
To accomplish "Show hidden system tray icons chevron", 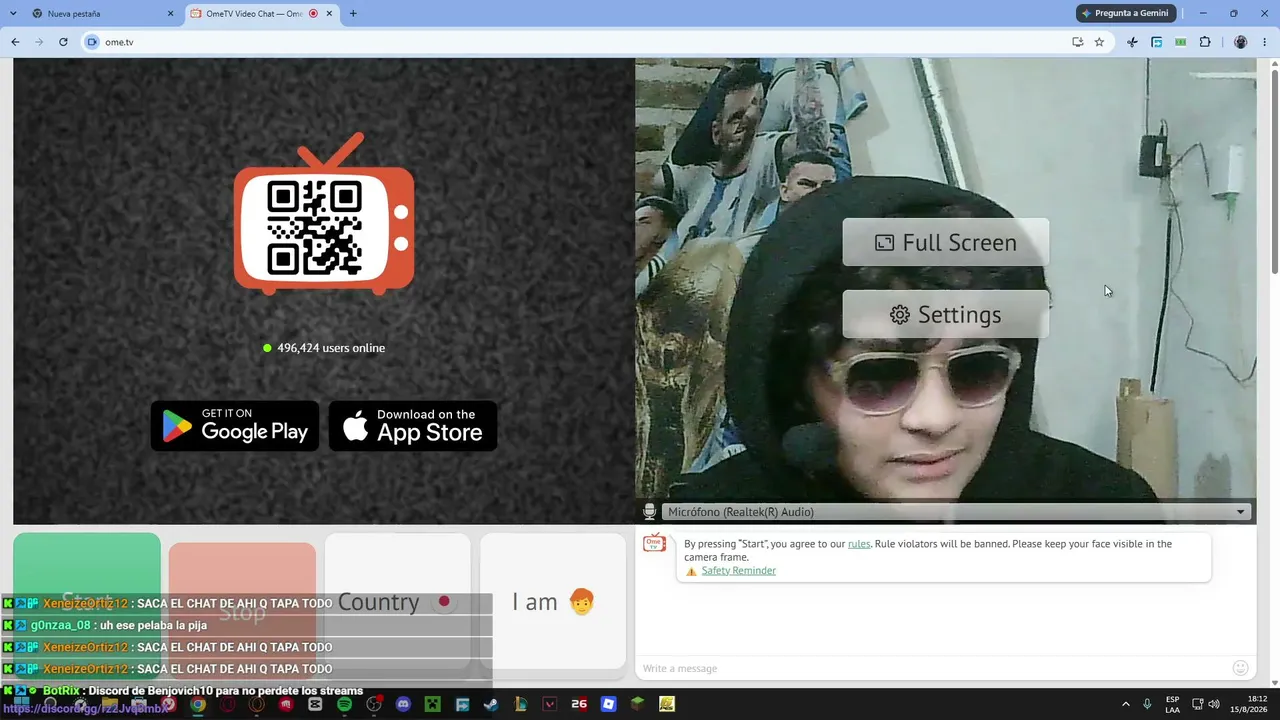I will [1125, 704].
